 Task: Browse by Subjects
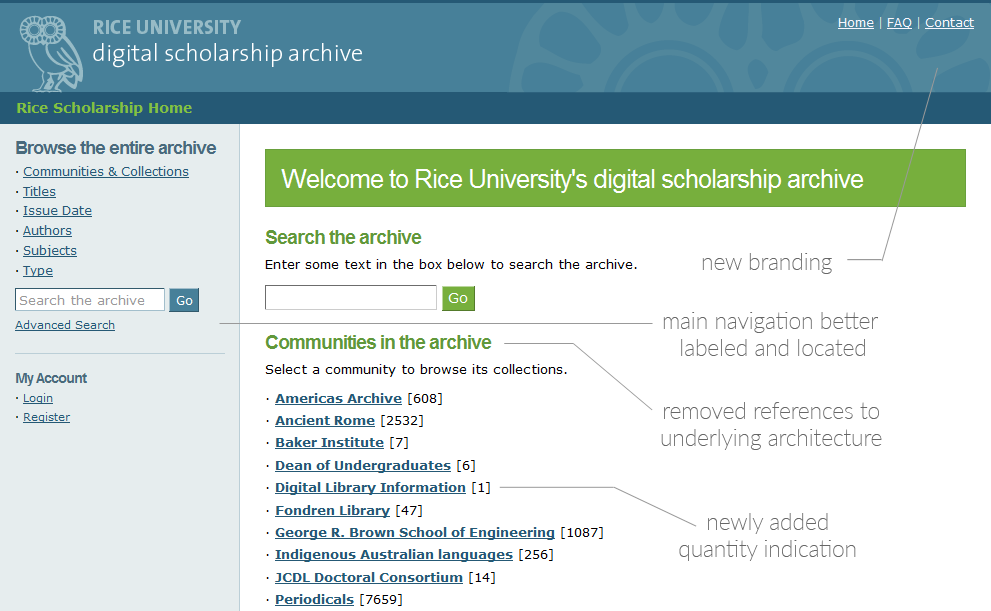point(50,250)
